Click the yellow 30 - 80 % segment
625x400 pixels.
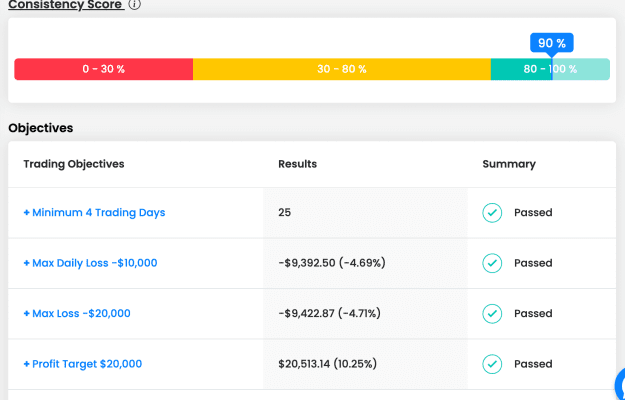342,69
